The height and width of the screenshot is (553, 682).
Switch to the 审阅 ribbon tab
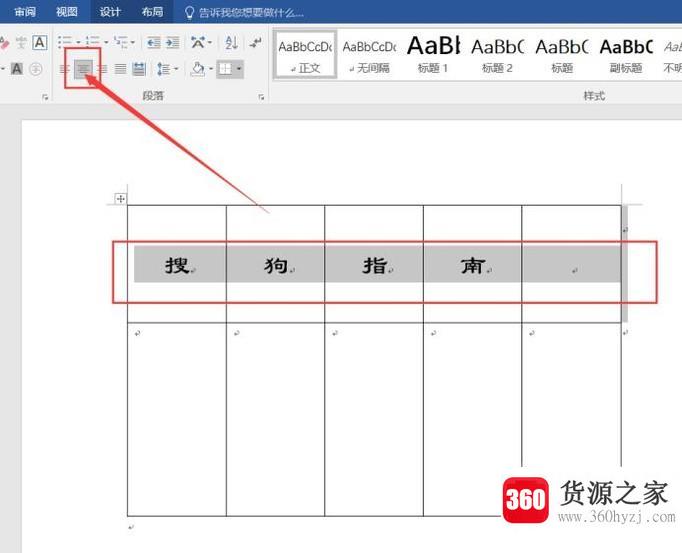25,12
